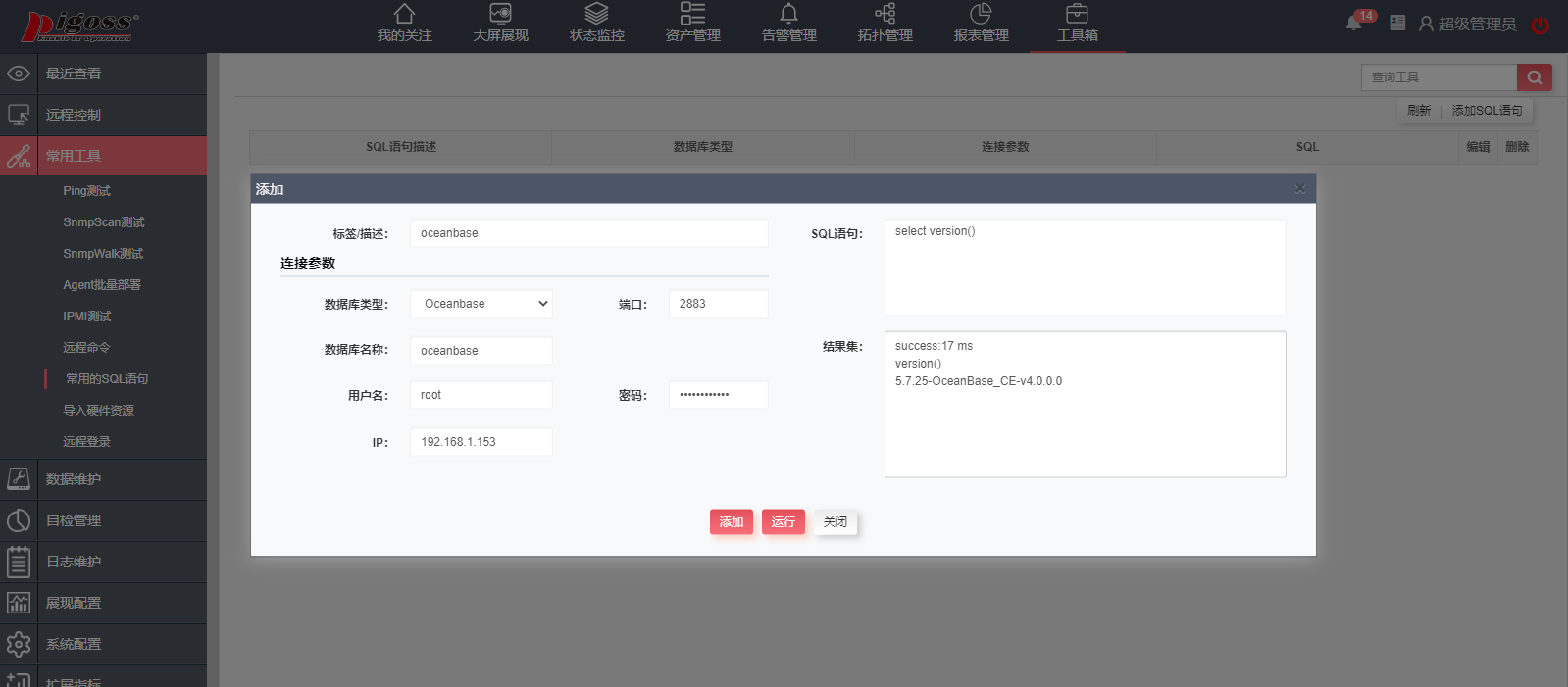Click the 展现配置 chart icon in sidebar

pos(19,603)
